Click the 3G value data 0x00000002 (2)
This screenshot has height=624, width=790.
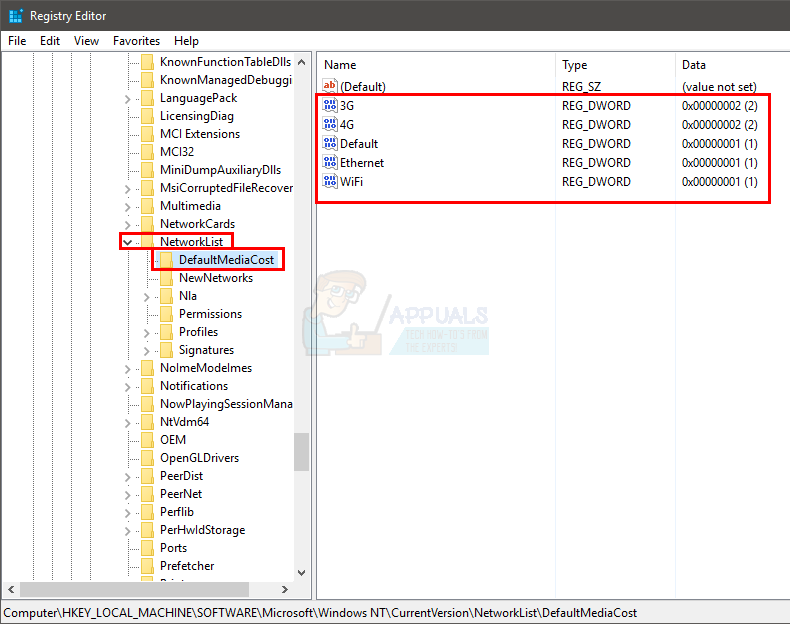719,106
